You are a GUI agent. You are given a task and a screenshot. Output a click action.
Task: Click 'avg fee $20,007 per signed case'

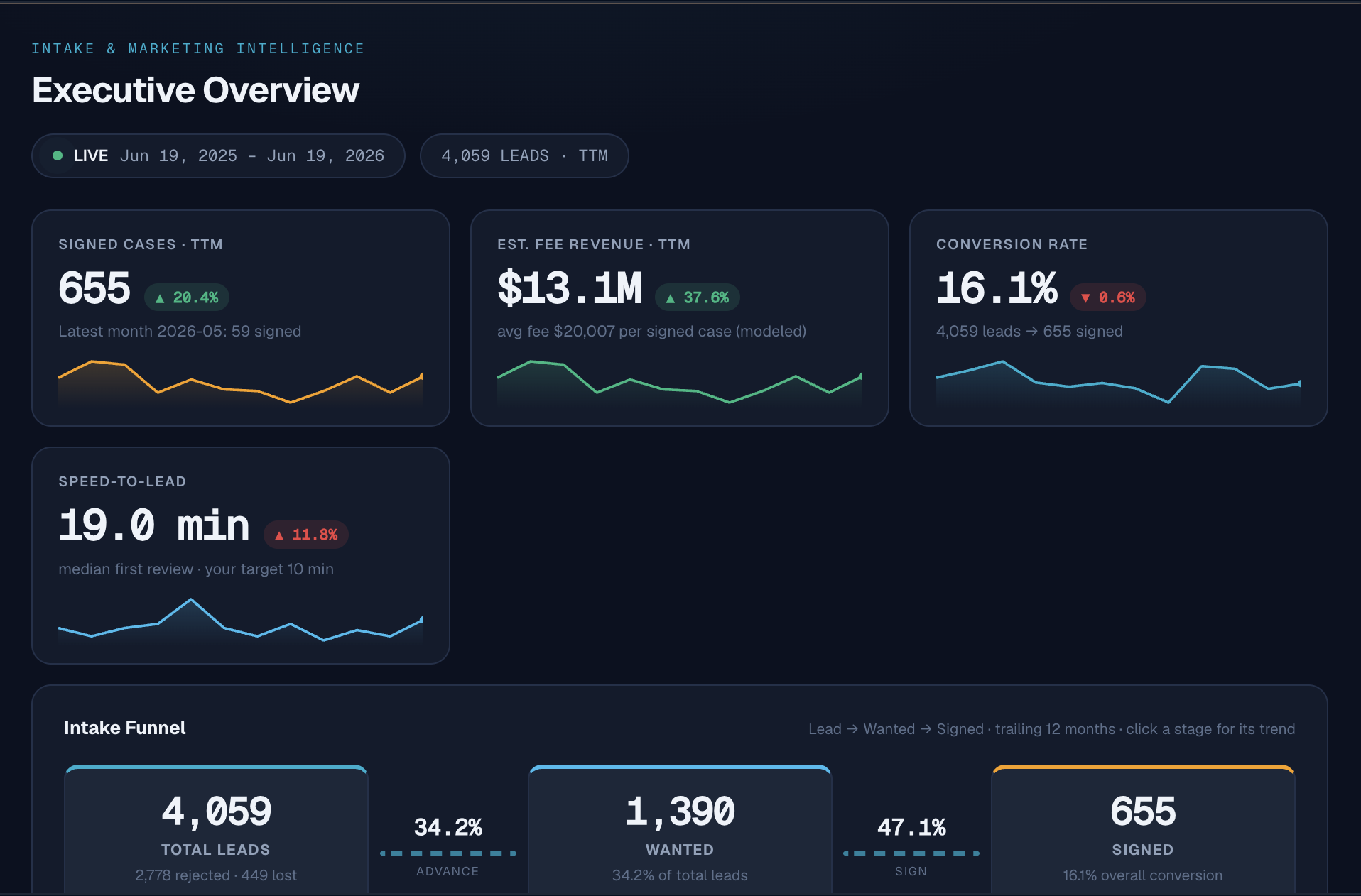point(651,332)
